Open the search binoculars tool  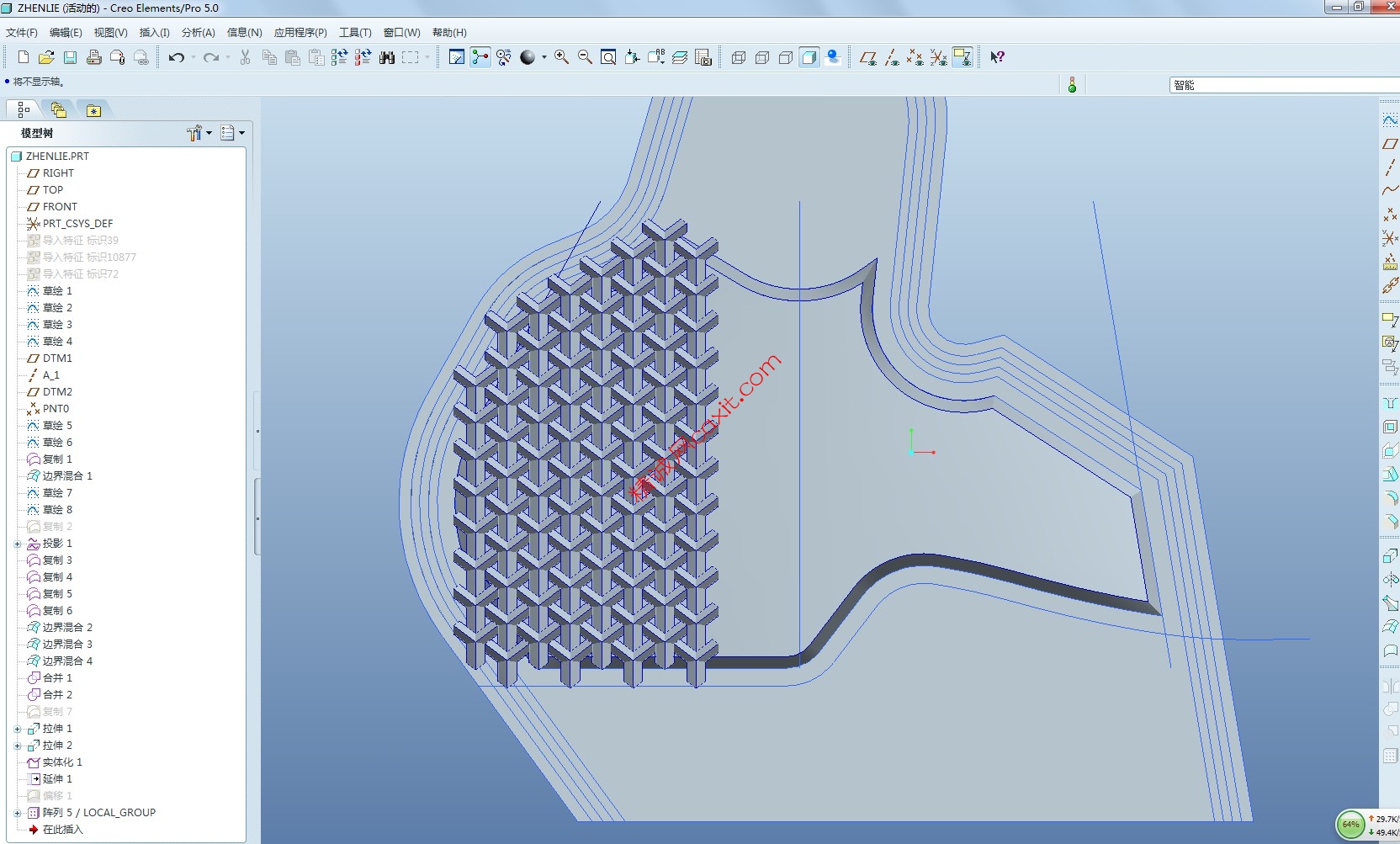pos(387,57)
